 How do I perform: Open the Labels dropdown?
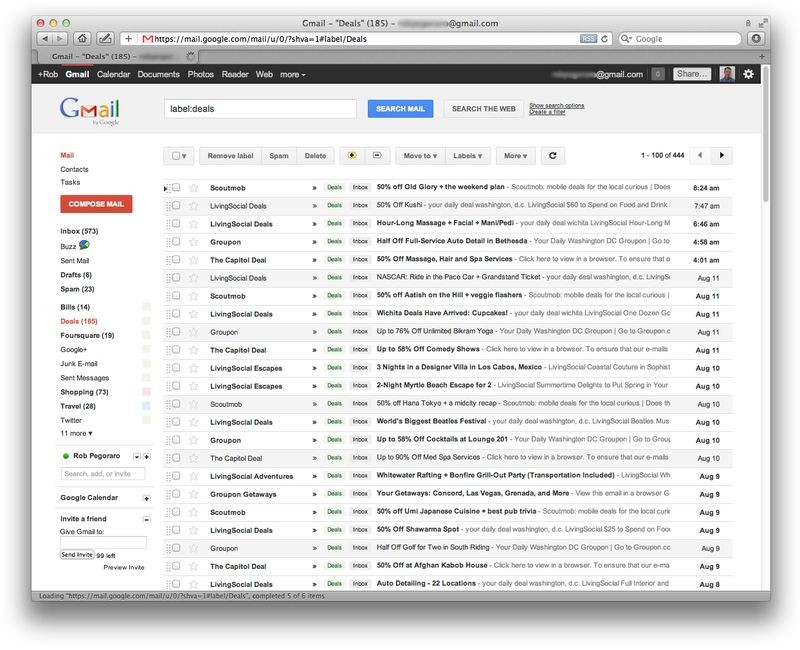[x=468, y=156]
